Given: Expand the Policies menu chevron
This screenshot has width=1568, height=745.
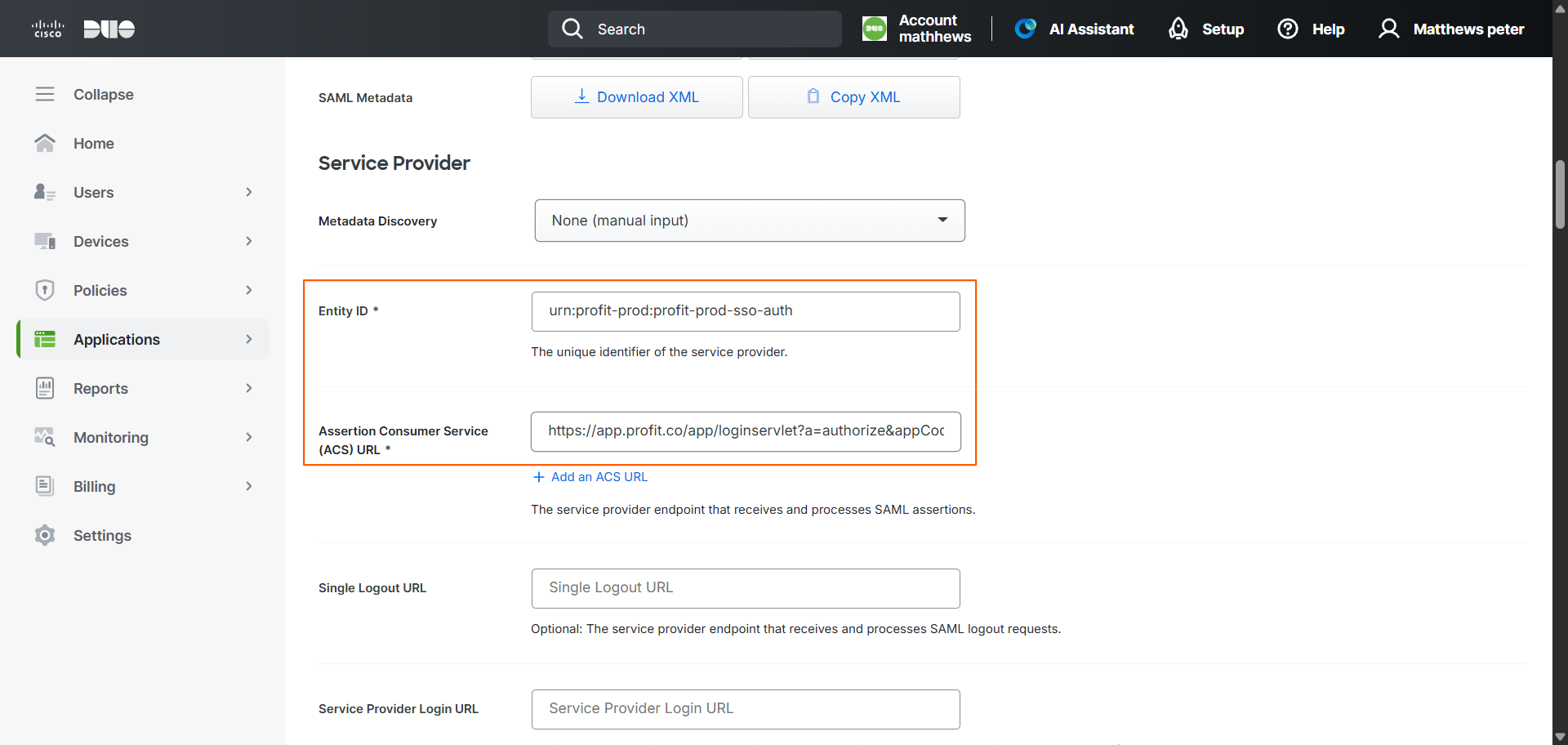Looking at the screenshot, I should point(249,290).
